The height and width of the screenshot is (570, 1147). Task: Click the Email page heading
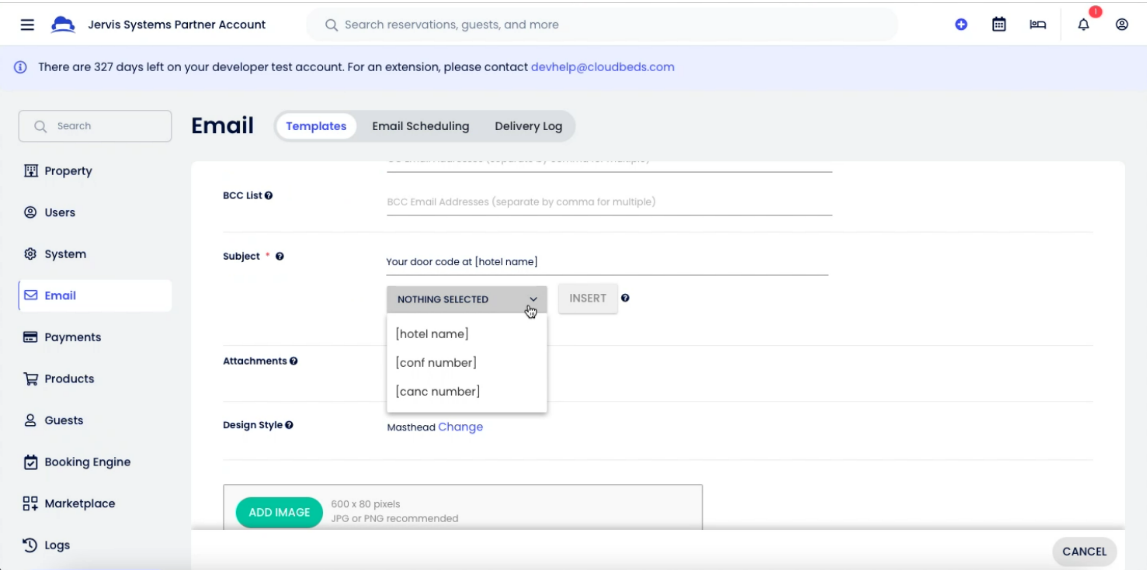222,126
